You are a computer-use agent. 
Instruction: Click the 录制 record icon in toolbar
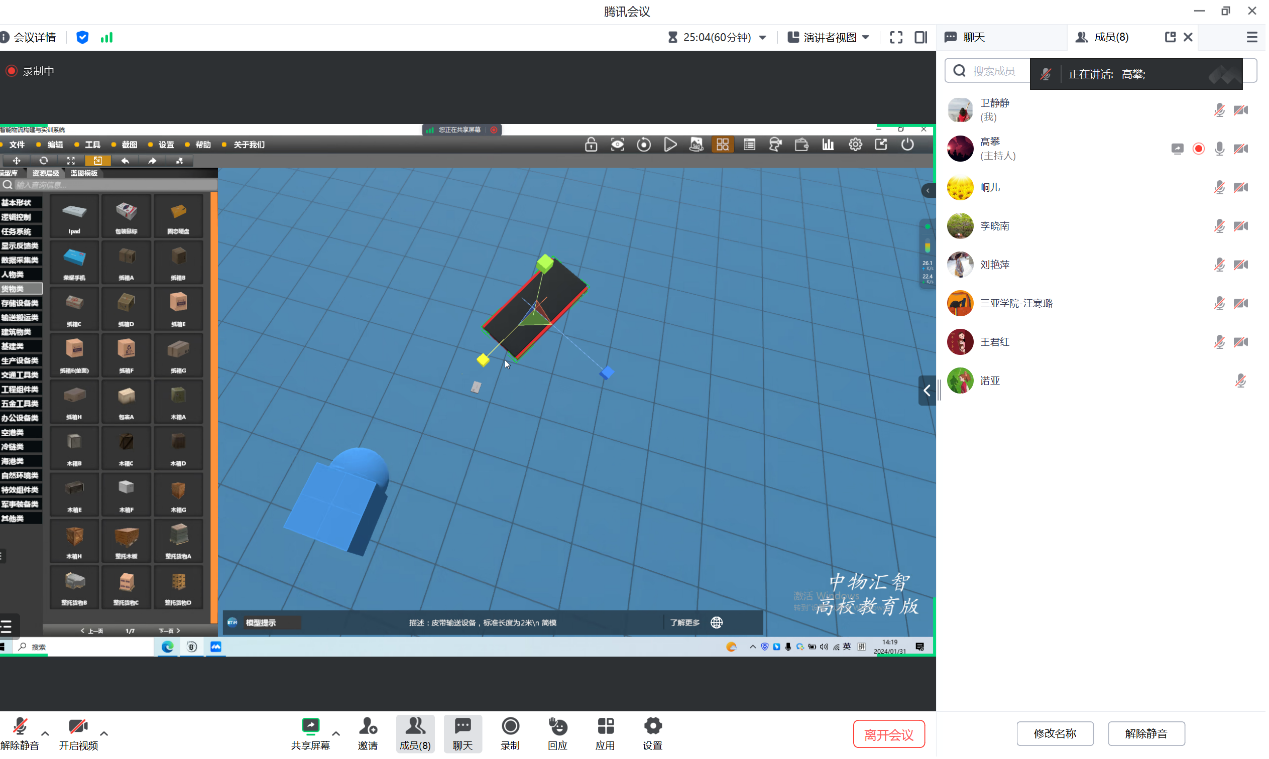[x=510, y=726]
